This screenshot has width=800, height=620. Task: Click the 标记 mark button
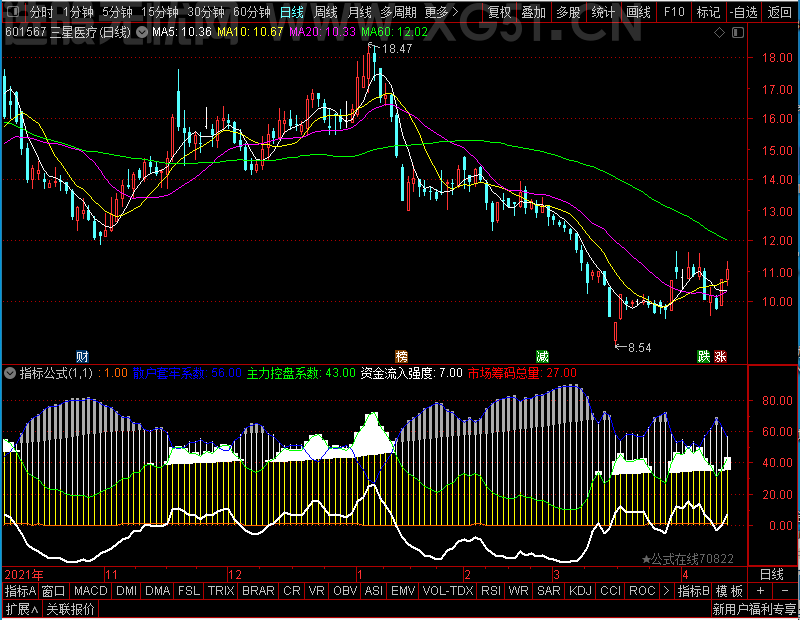[x=708, y=12]
